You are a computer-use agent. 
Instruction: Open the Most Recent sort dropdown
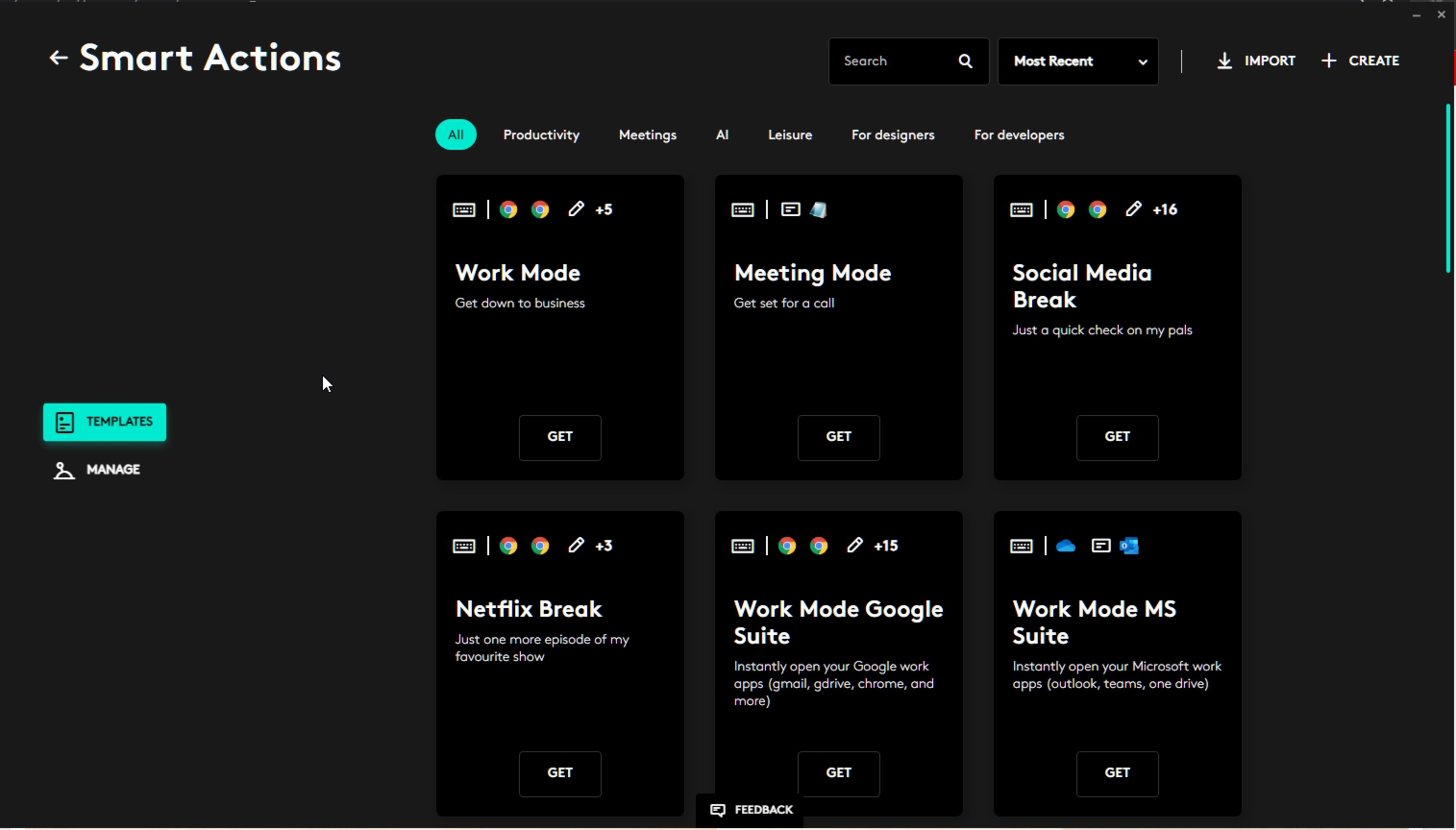pyautogui.click(x=1077, y=61)
